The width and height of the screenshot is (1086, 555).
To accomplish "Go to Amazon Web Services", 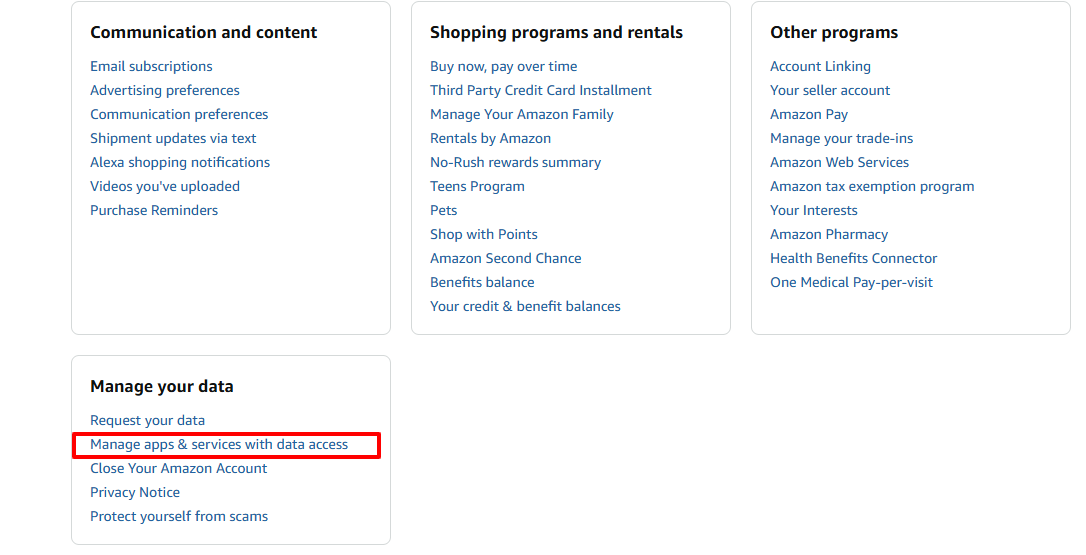I will 839,162.
